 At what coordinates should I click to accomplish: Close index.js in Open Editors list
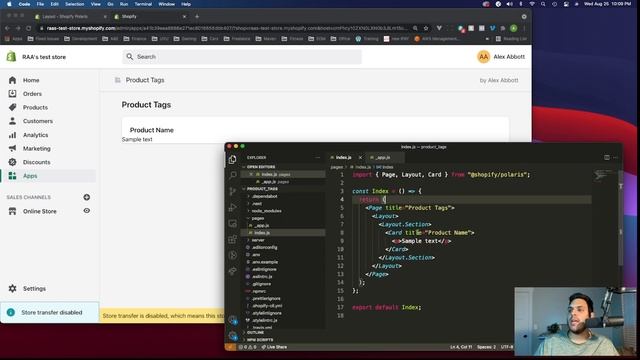tap(251, 174)
